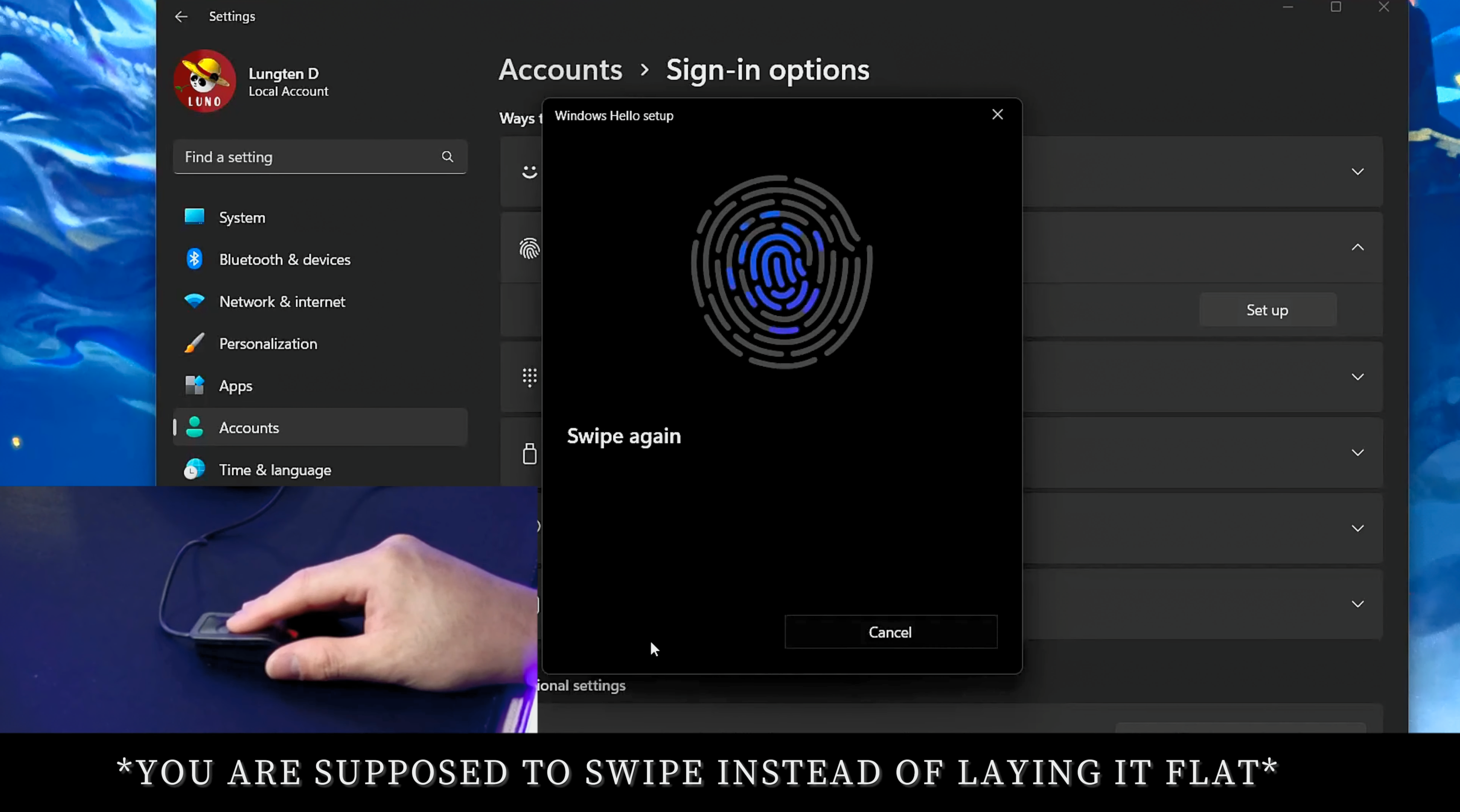Minimize the Settings window
The height and width of the screenshot is (812, 1460).
pyautogui.click(x=1288, y=7)
